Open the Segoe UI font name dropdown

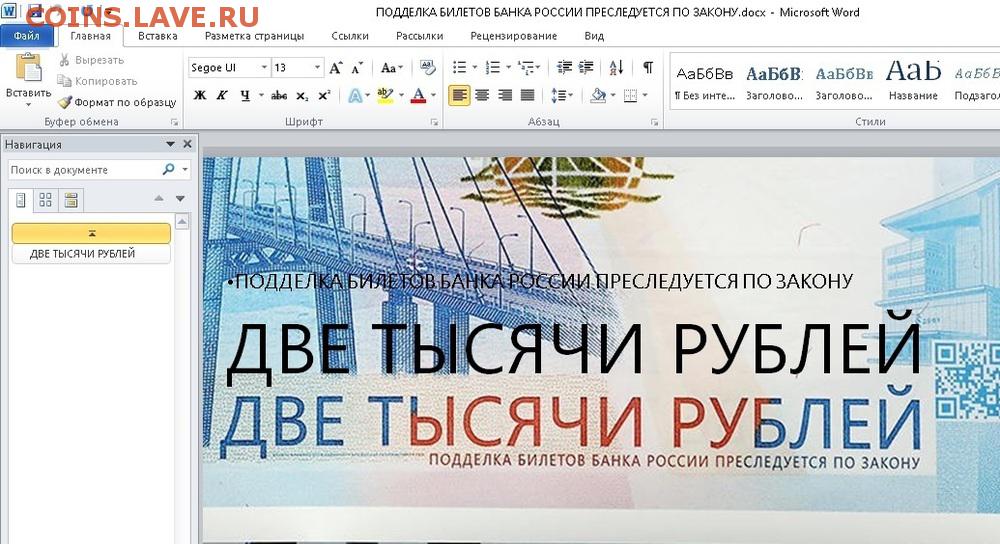click(x=264, y=68)
